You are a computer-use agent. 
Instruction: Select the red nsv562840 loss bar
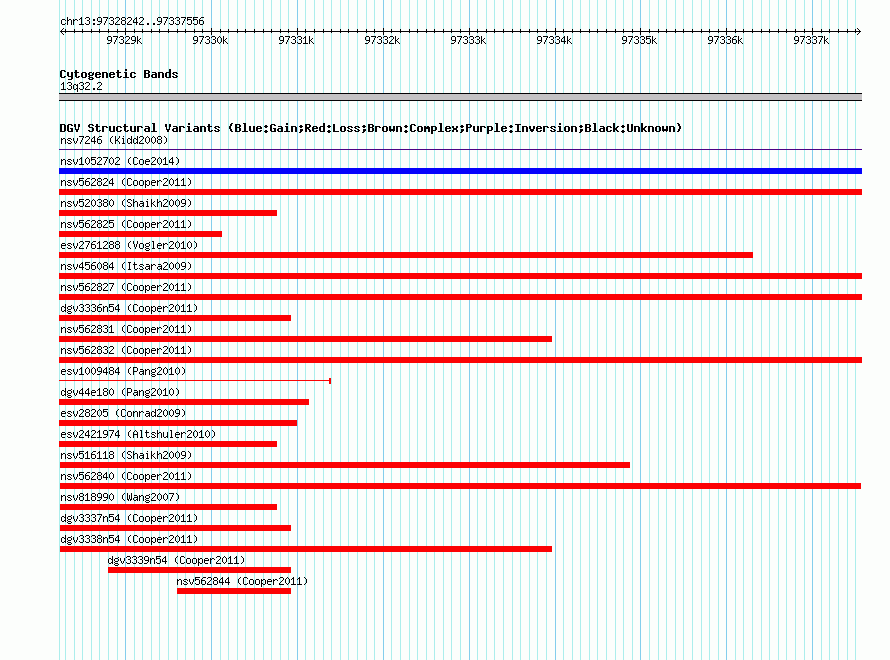(x=460, y=486)
